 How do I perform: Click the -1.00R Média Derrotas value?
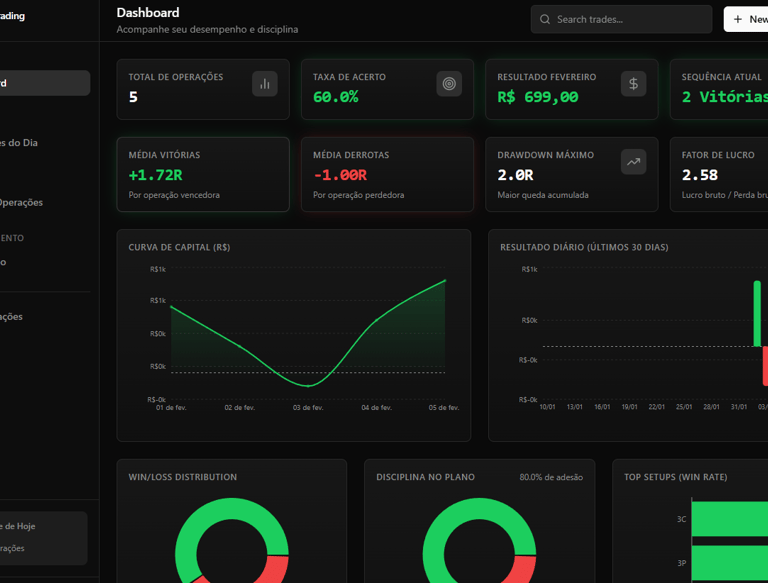340,175
